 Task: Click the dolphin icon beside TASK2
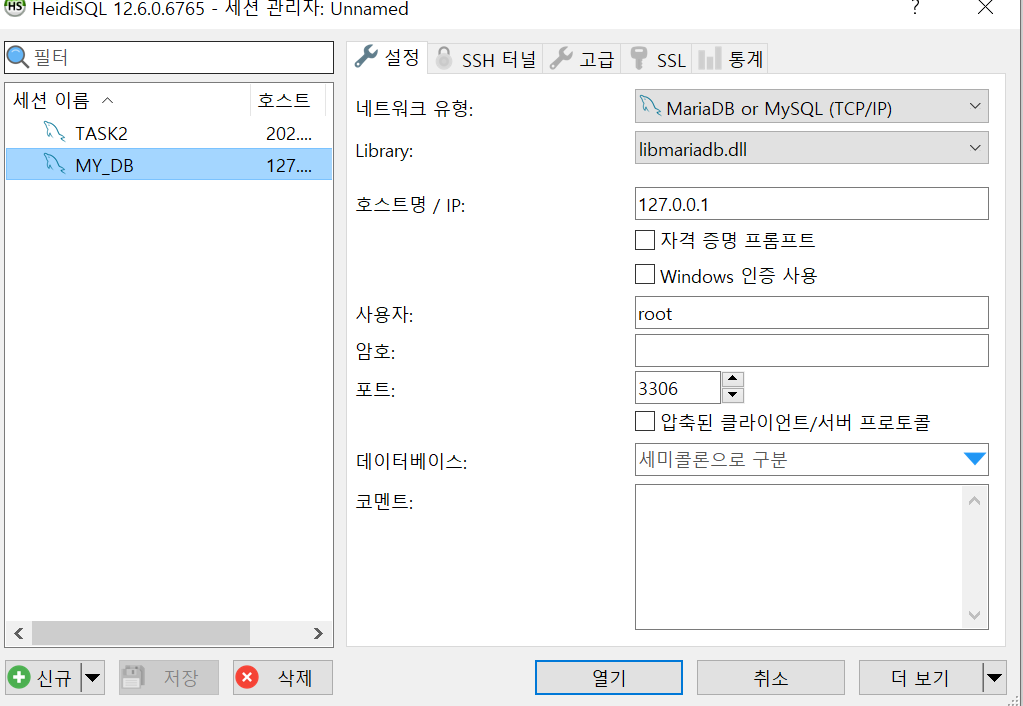[55, 132]
